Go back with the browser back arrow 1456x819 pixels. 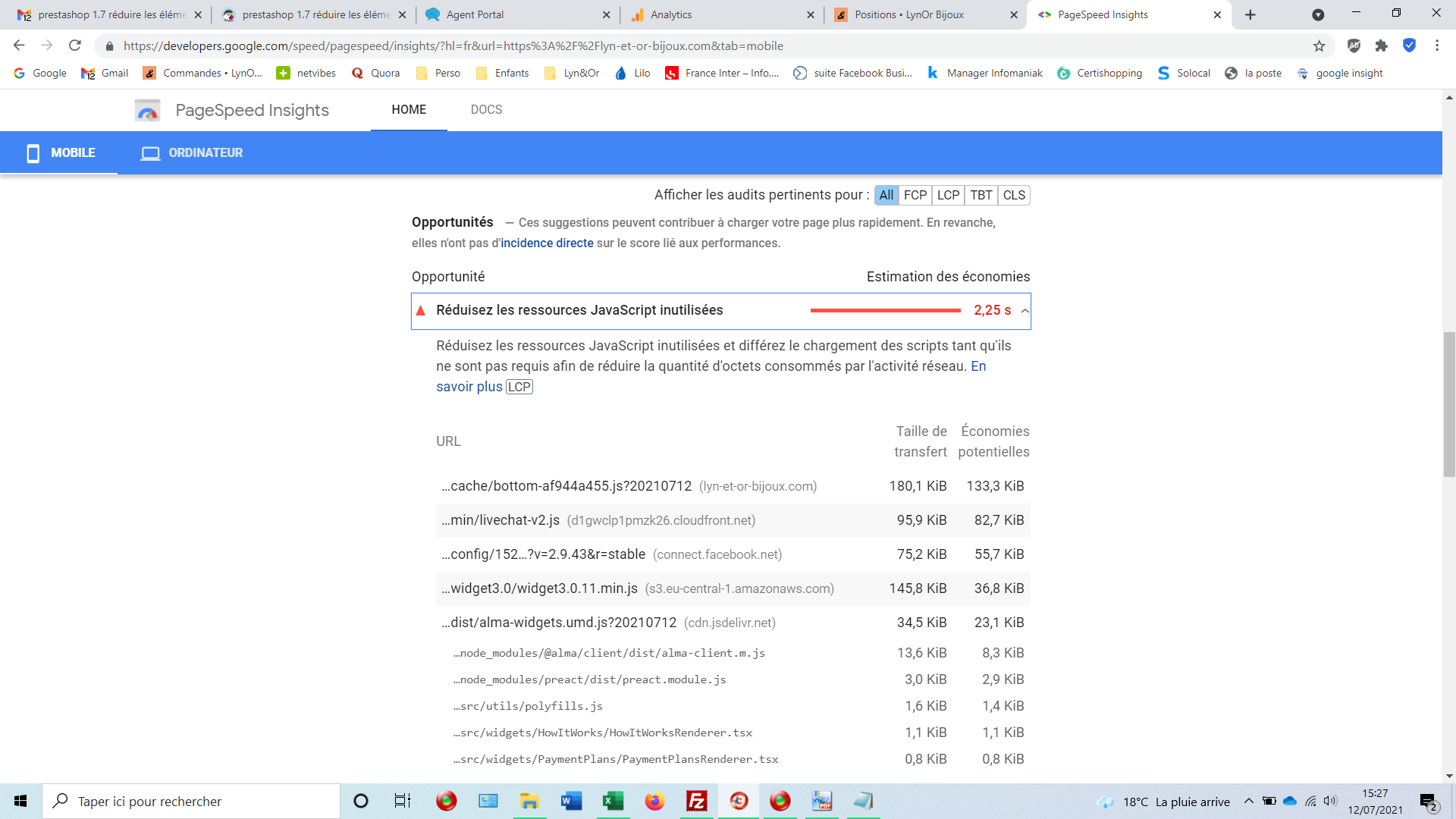[x=19, y=45]
